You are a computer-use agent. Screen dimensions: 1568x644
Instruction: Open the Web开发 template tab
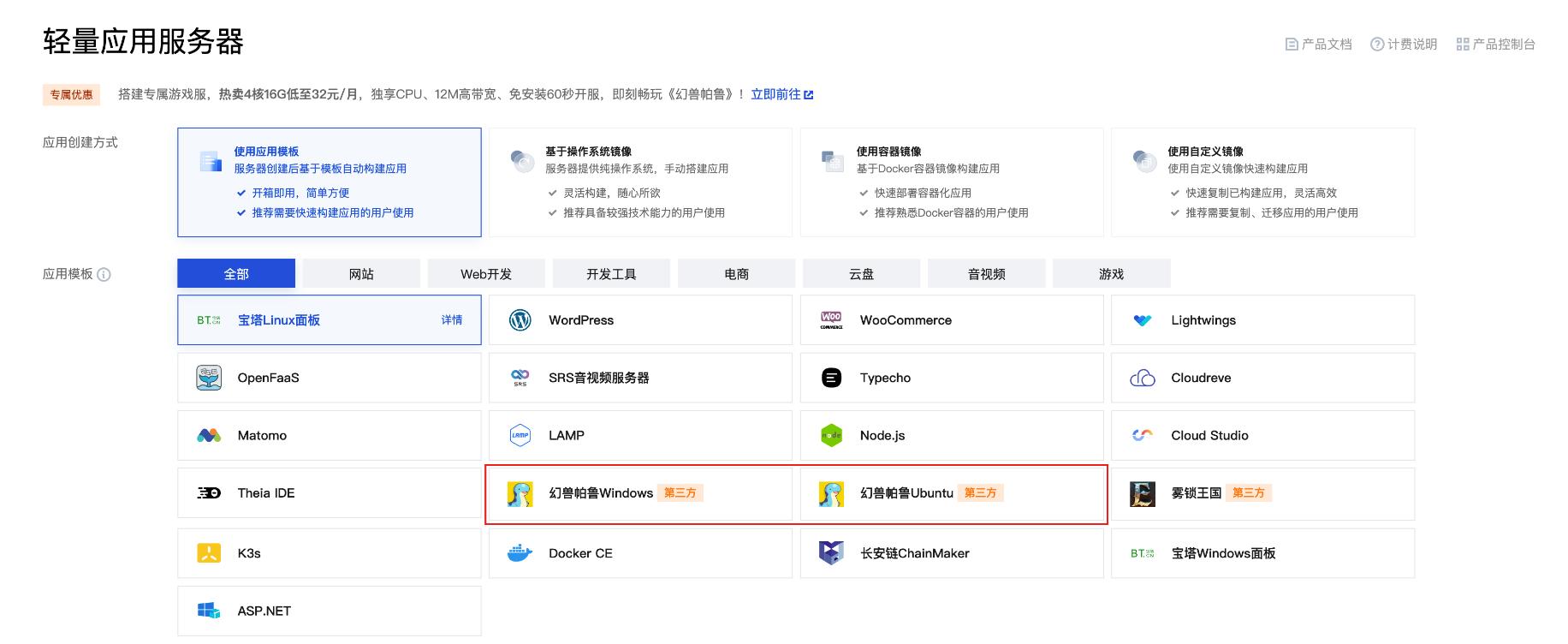(x=486, y=274)
